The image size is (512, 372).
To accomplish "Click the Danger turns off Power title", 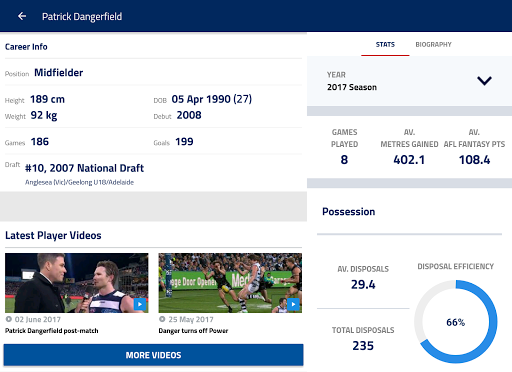I will coord(193,331).
